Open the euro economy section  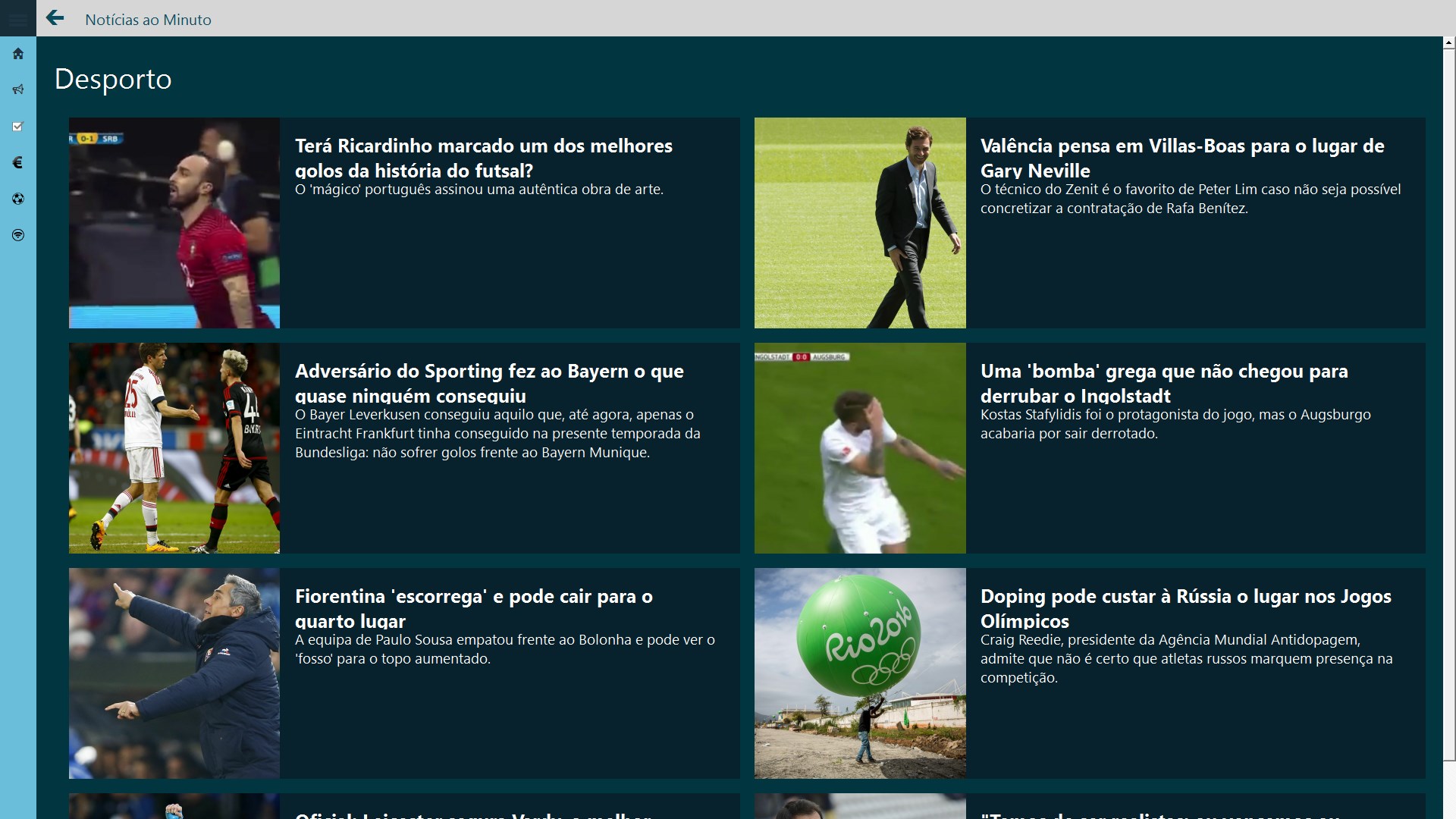coord(18,162)
